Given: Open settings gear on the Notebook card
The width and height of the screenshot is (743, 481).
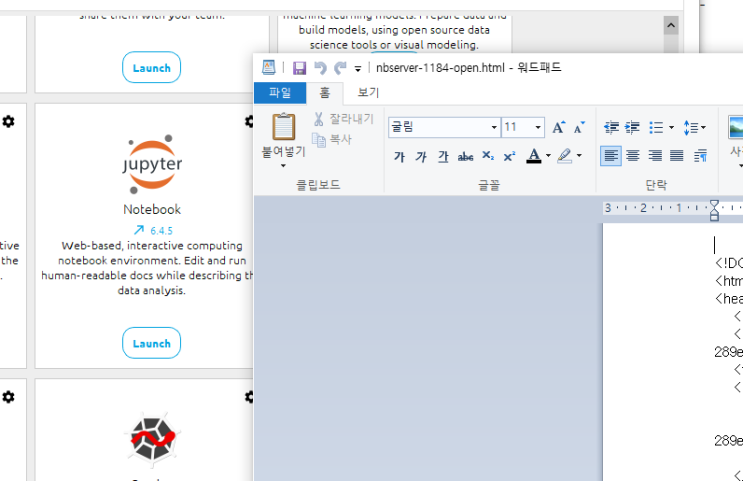Looking at the screenshot, I should (249, 121).
